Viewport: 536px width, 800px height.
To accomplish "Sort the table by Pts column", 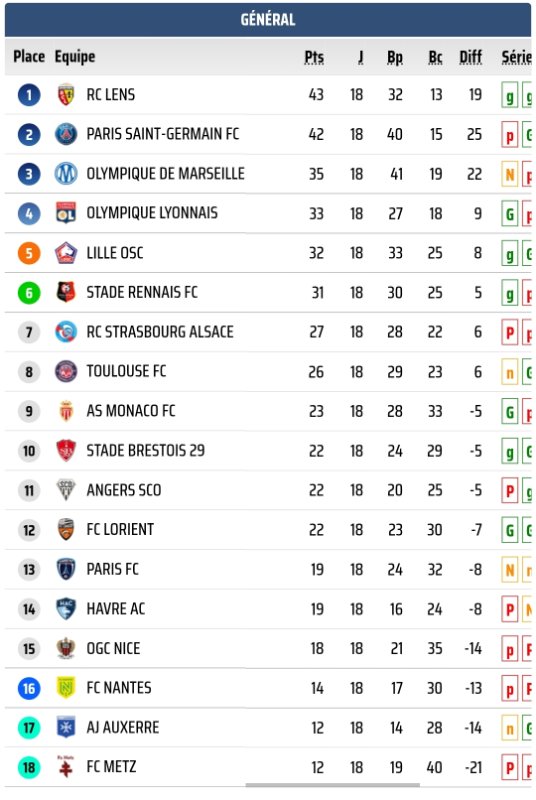I will [314, 57].
